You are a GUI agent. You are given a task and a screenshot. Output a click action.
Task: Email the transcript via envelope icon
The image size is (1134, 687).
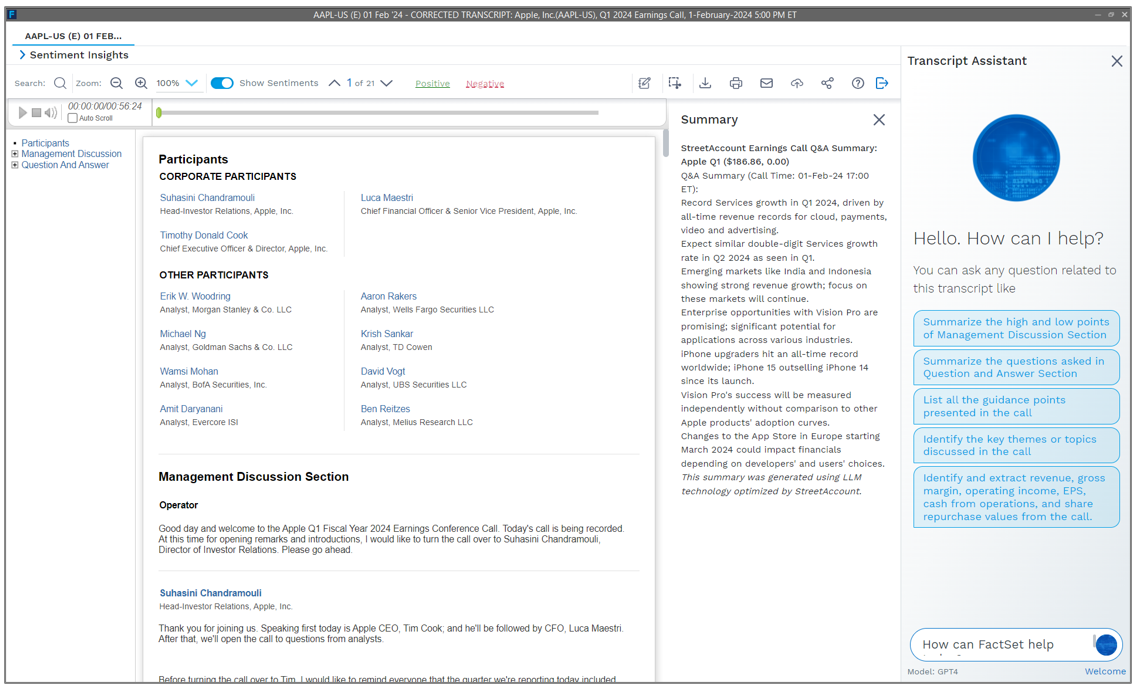pyautogui.click(x=766, y=84)
